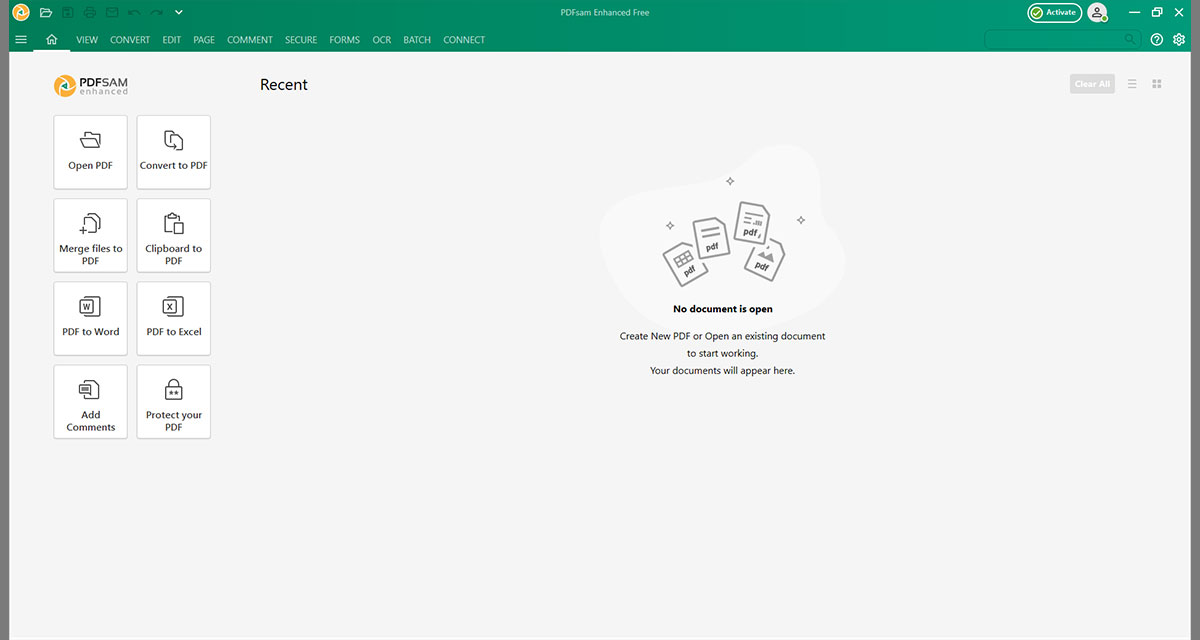Open the Protect your PDF tool

(174, 401)
